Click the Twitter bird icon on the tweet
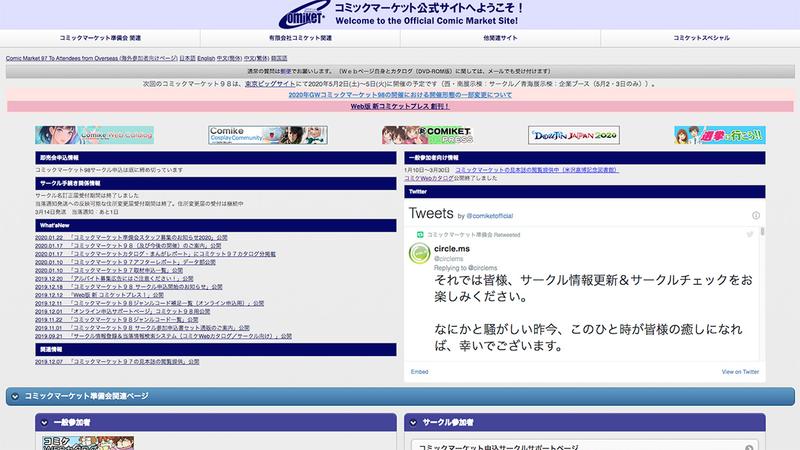The image size is (800, 450). [749, 235]
